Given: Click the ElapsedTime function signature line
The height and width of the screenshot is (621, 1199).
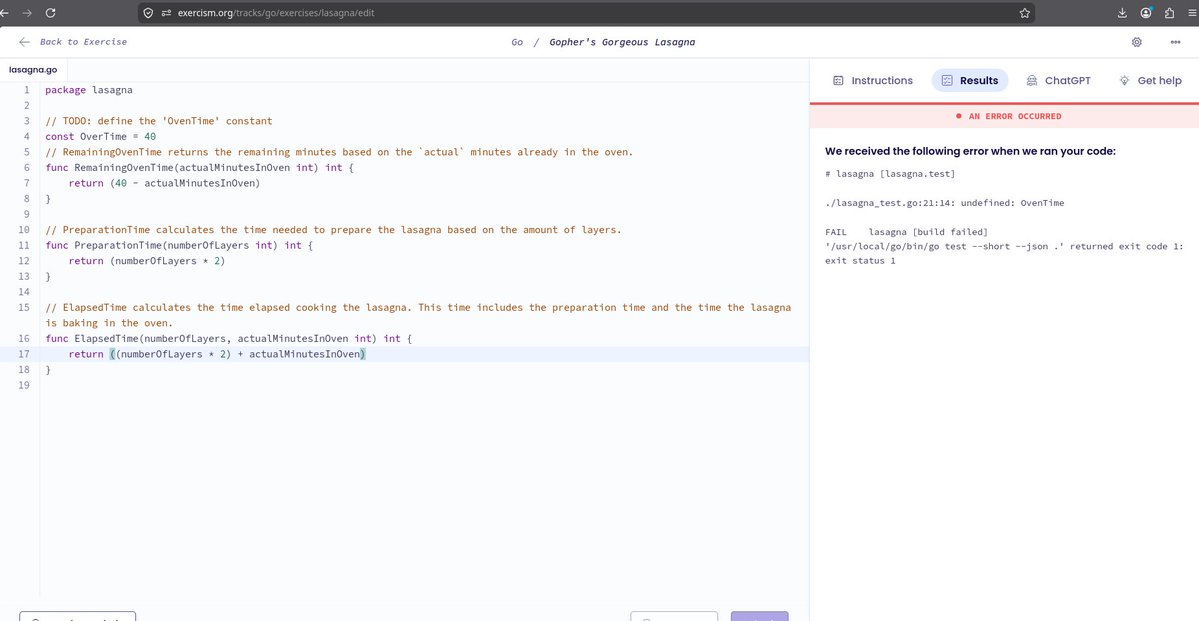Looking at the screenshot, I should [x=228, y=338].
